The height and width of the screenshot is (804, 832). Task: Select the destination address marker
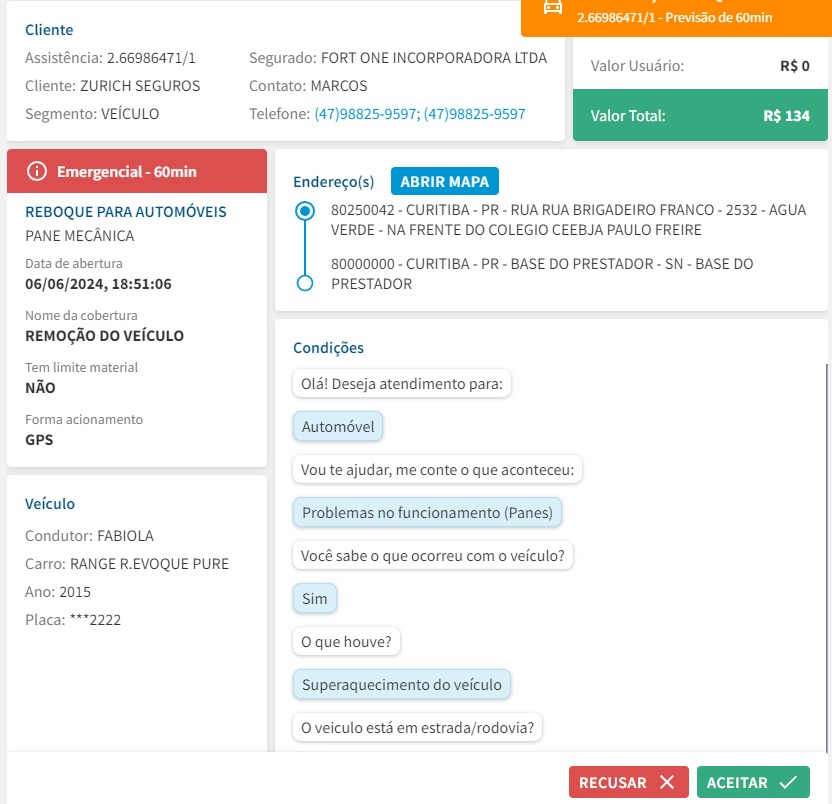305,283
